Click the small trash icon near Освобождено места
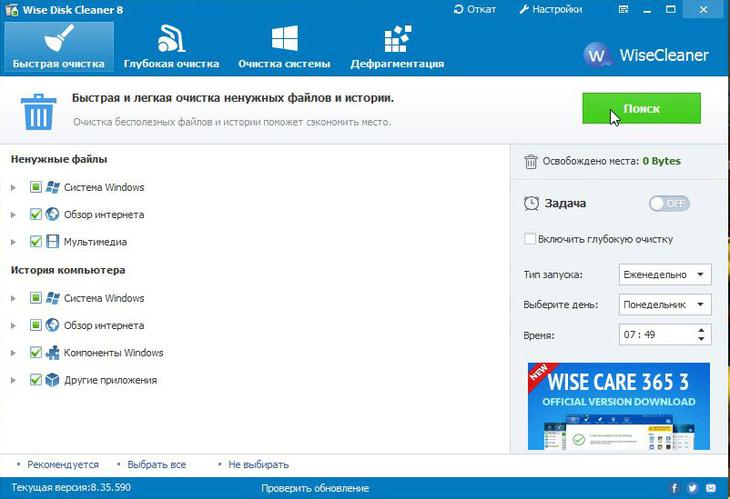730x499 pixels. click(531, 162)
